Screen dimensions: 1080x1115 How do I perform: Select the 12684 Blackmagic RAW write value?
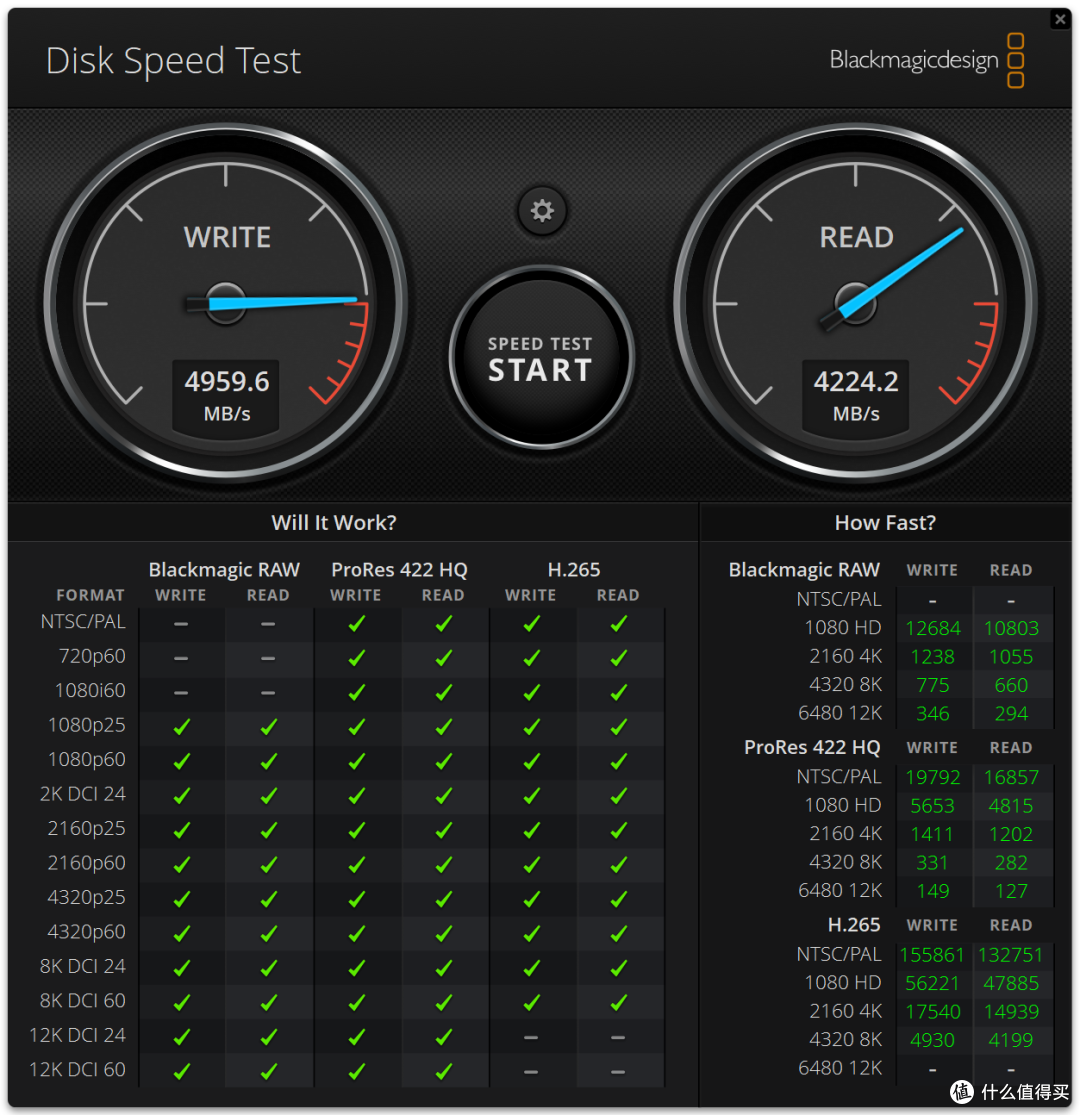(933, 629)
